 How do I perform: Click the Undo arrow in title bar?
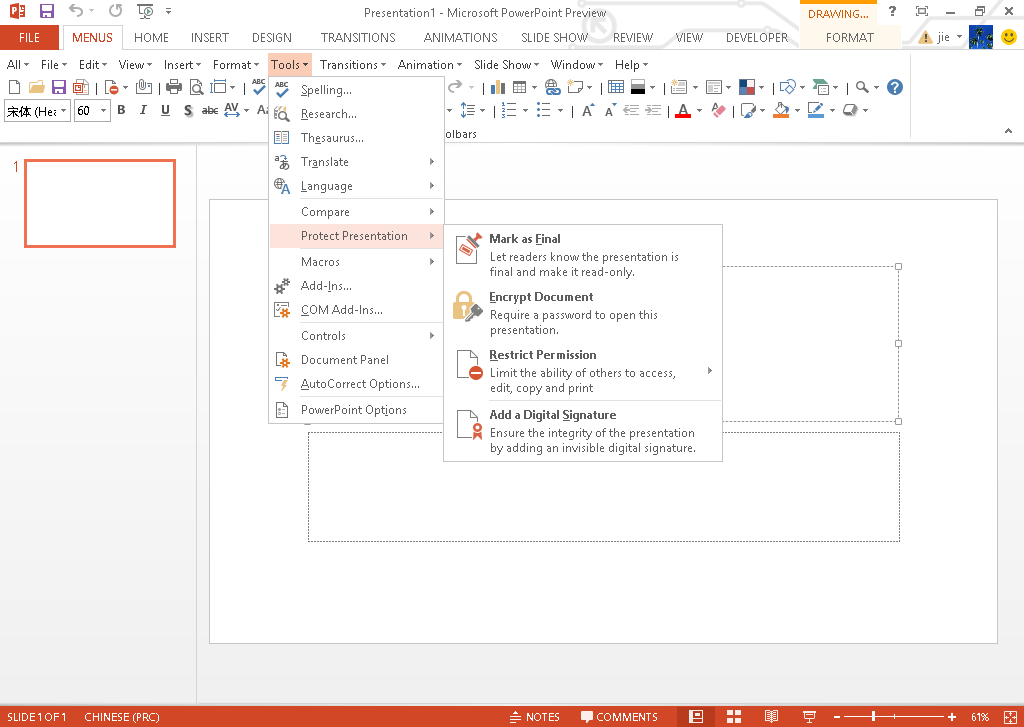coord(76,11)
